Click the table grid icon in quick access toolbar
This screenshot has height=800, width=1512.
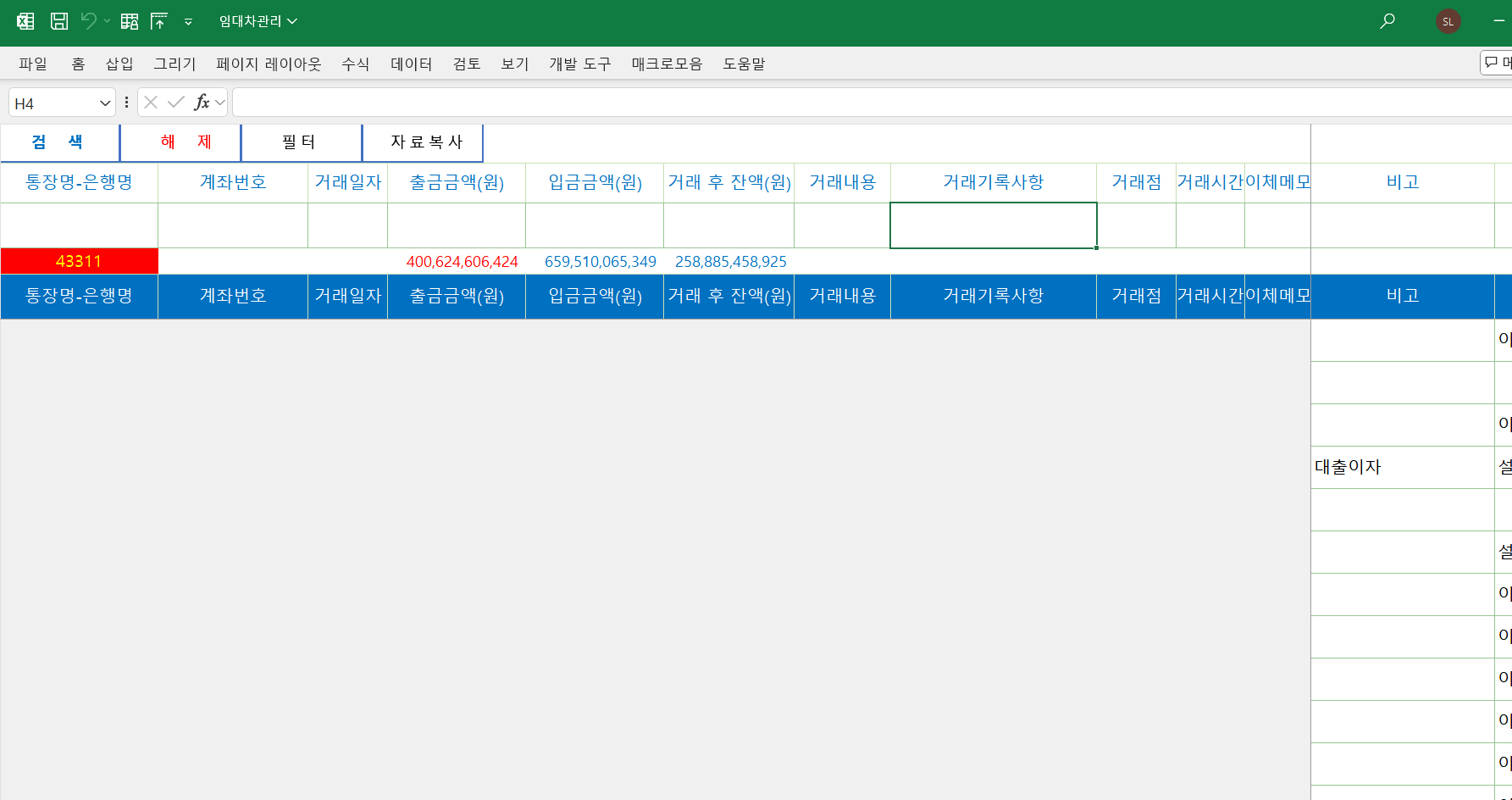130,21
